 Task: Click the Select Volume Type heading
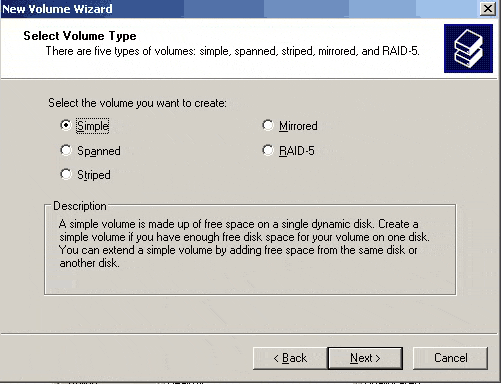click(80, 36)
